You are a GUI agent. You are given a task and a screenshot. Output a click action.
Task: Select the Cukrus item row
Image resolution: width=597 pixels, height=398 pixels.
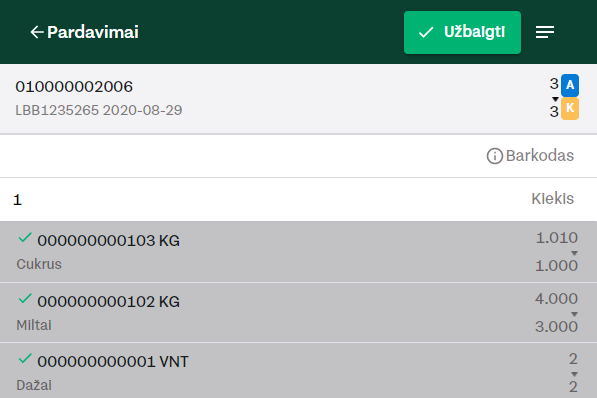tap(298, 252)
